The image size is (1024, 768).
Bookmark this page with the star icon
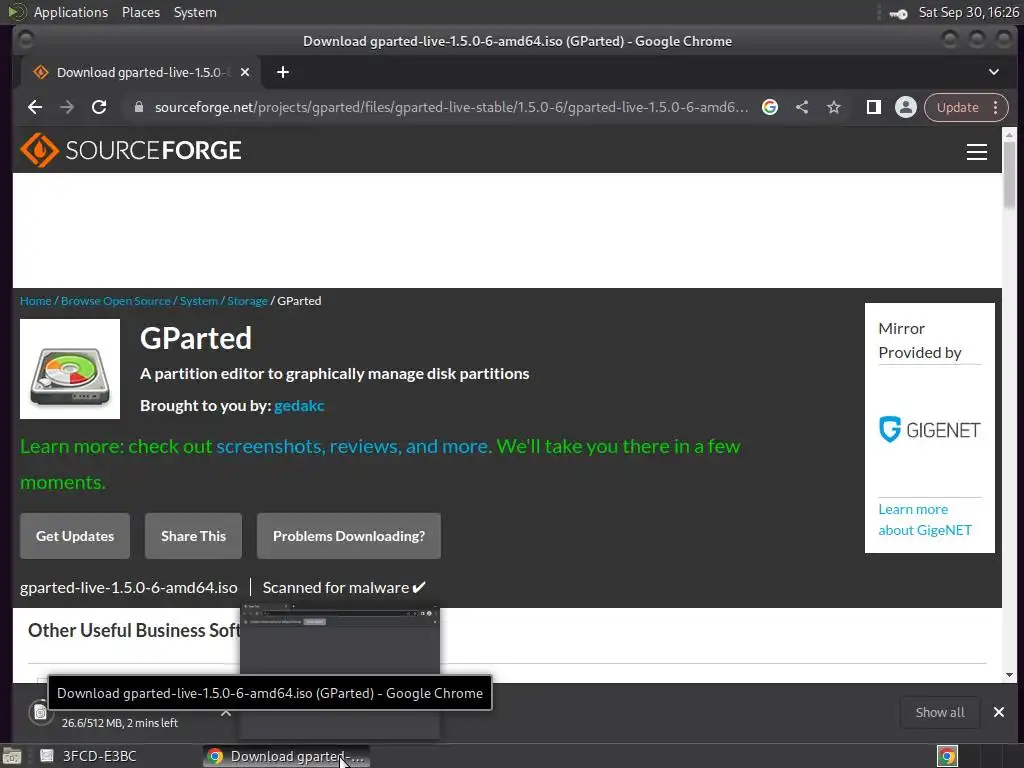[x=834, y=107]
